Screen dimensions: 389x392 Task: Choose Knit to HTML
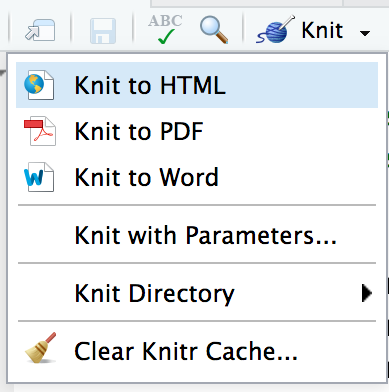(197, 85)
